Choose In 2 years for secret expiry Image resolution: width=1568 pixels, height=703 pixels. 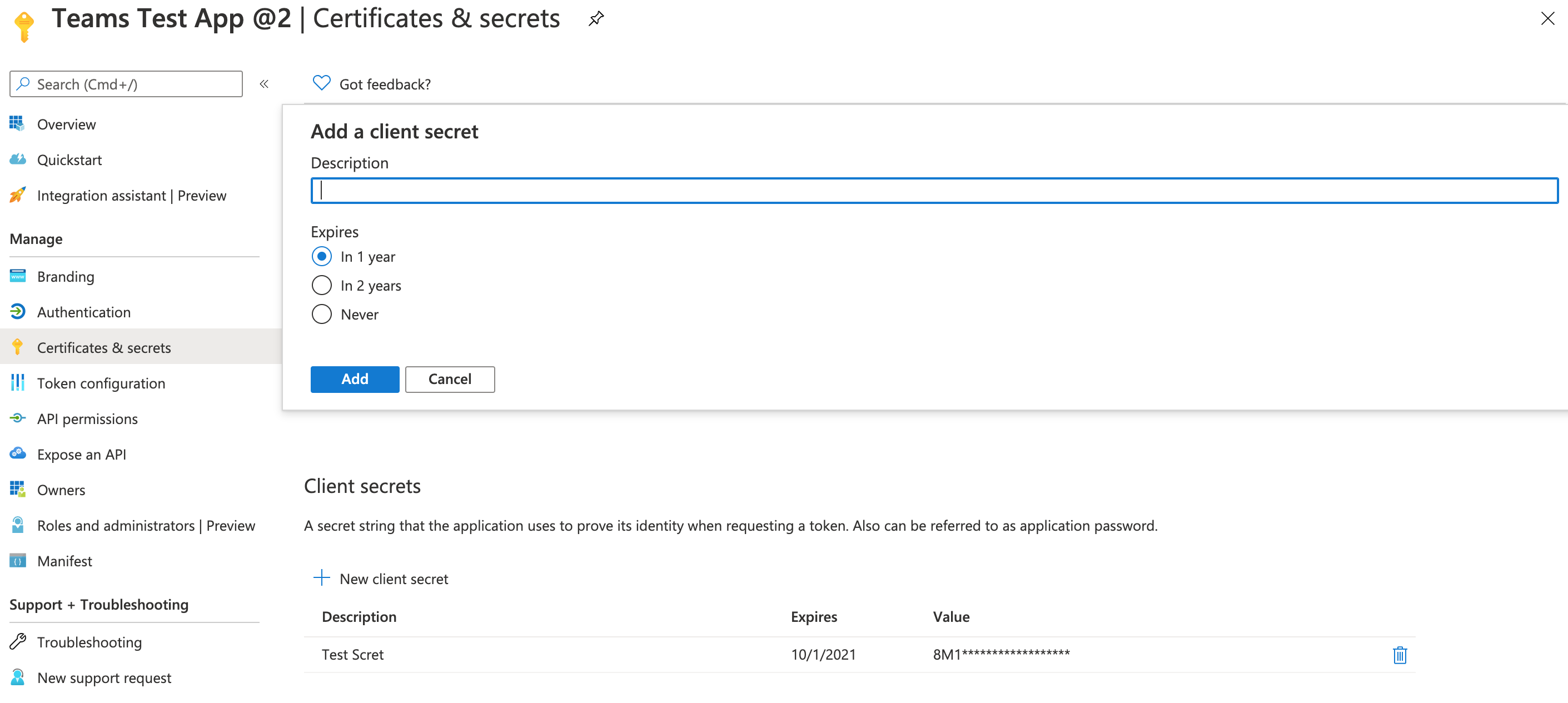[x=321, y=285]
